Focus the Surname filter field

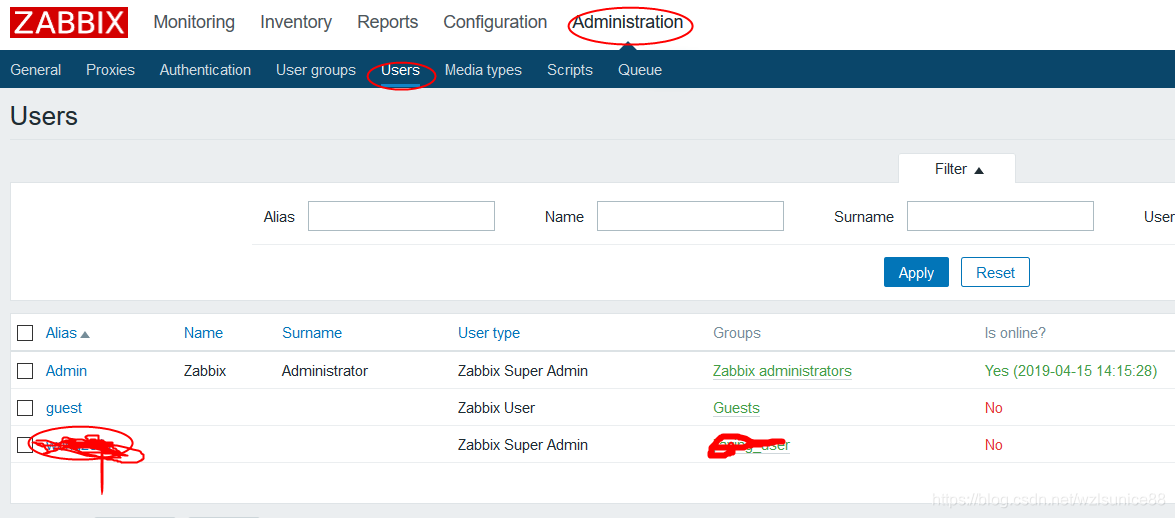point(1000,216)
